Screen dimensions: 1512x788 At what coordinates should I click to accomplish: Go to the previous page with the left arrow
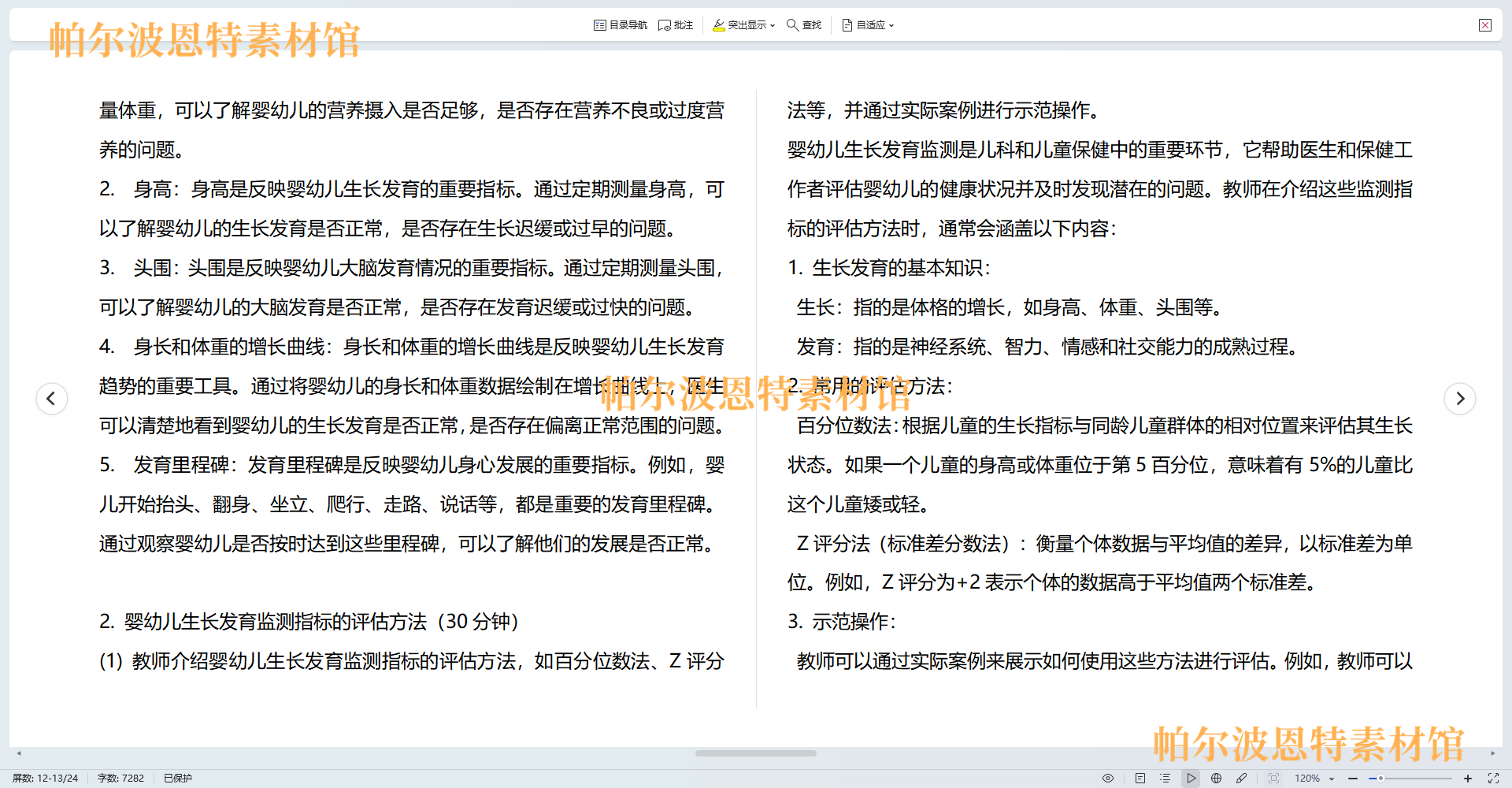tap(52, 398)
